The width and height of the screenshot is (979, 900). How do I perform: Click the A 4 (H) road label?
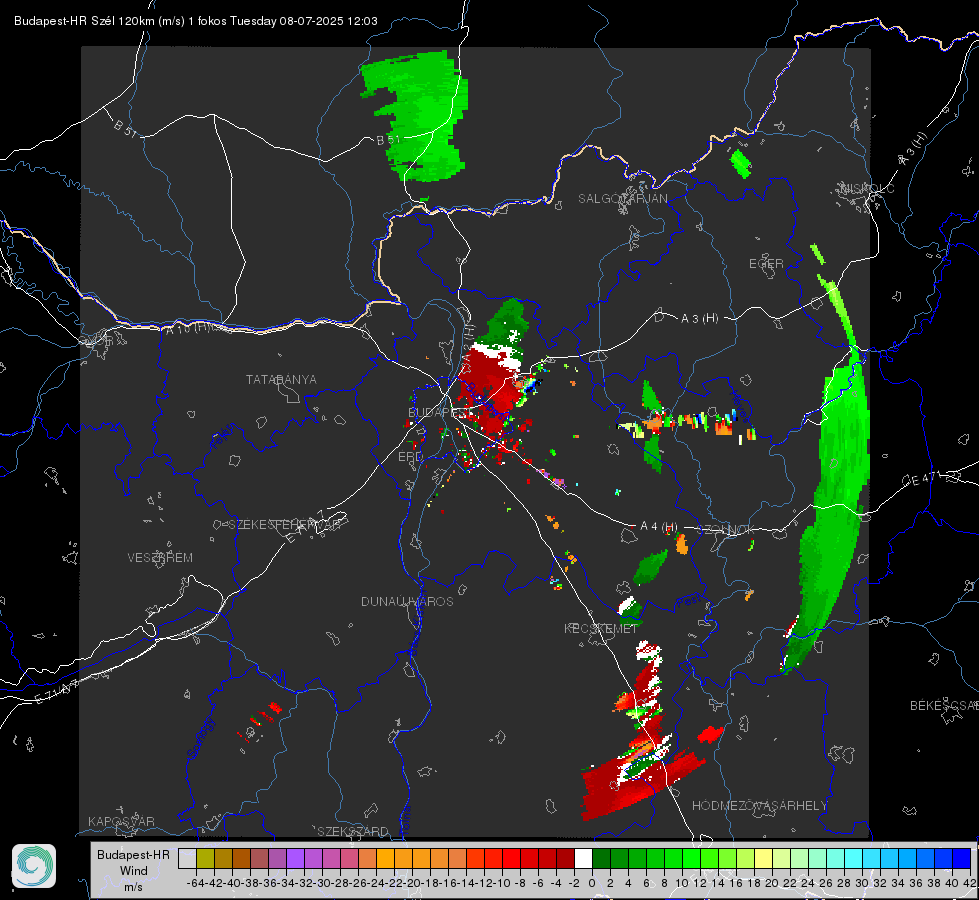[x=659, y=527]
